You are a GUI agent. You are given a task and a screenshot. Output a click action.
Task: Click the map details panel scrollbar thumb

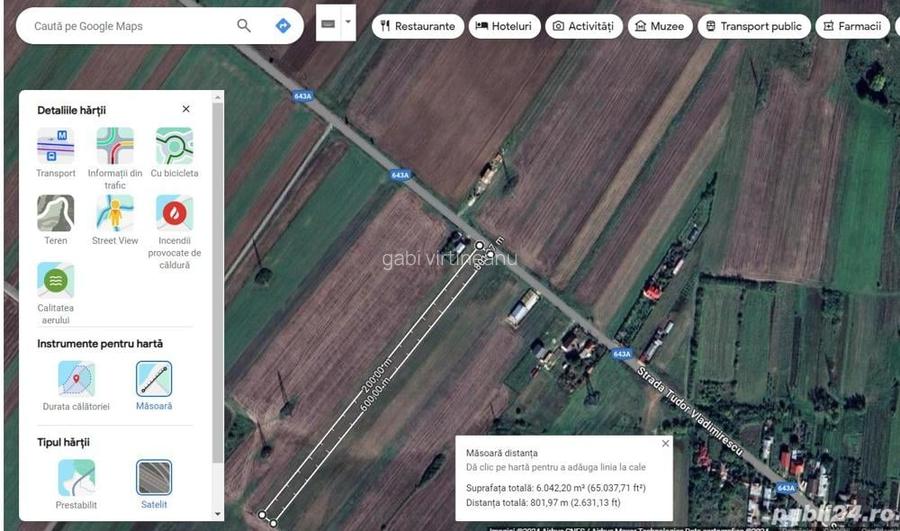tap(218, 282)
